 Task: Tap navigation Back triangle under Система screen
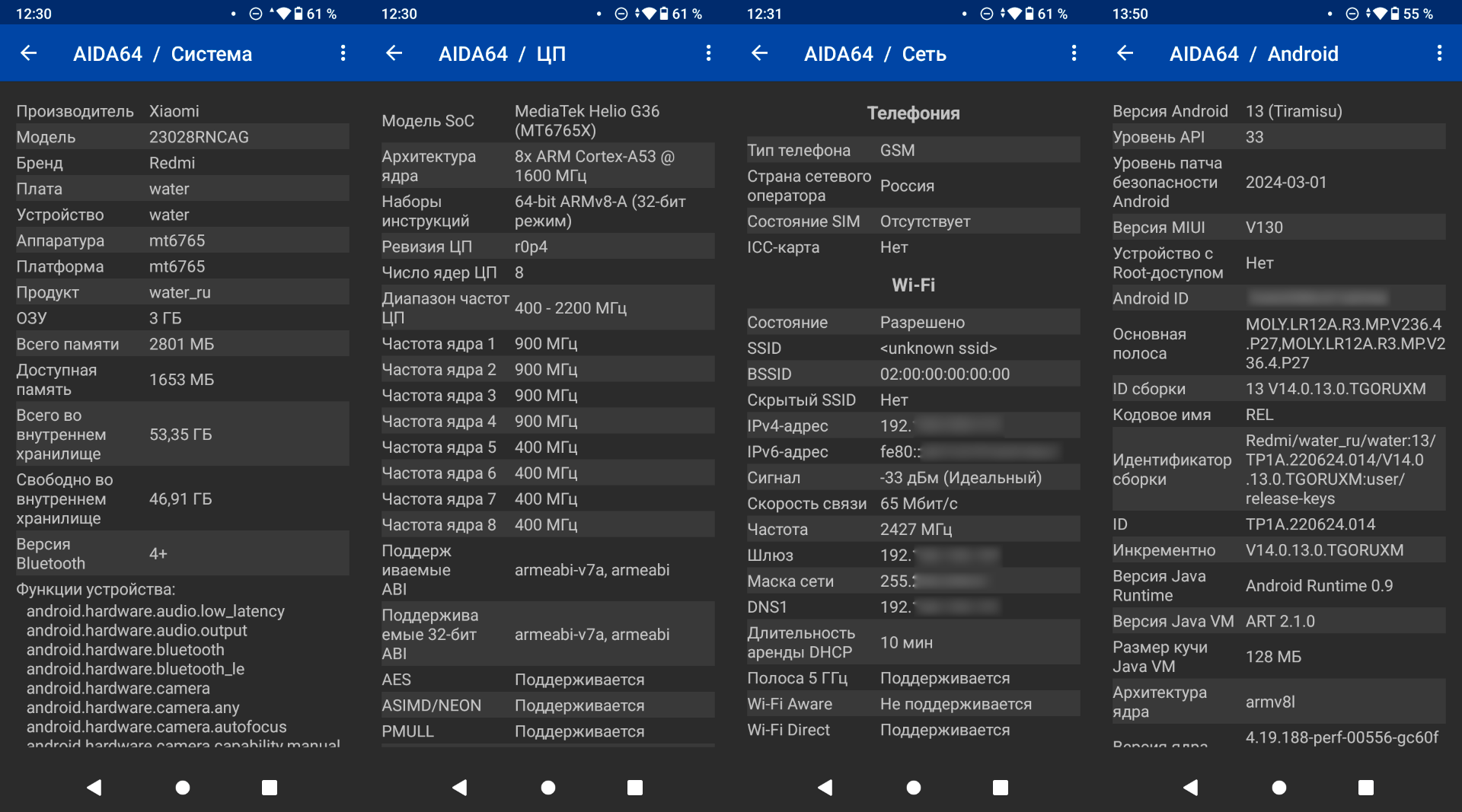tap(94, 788)
